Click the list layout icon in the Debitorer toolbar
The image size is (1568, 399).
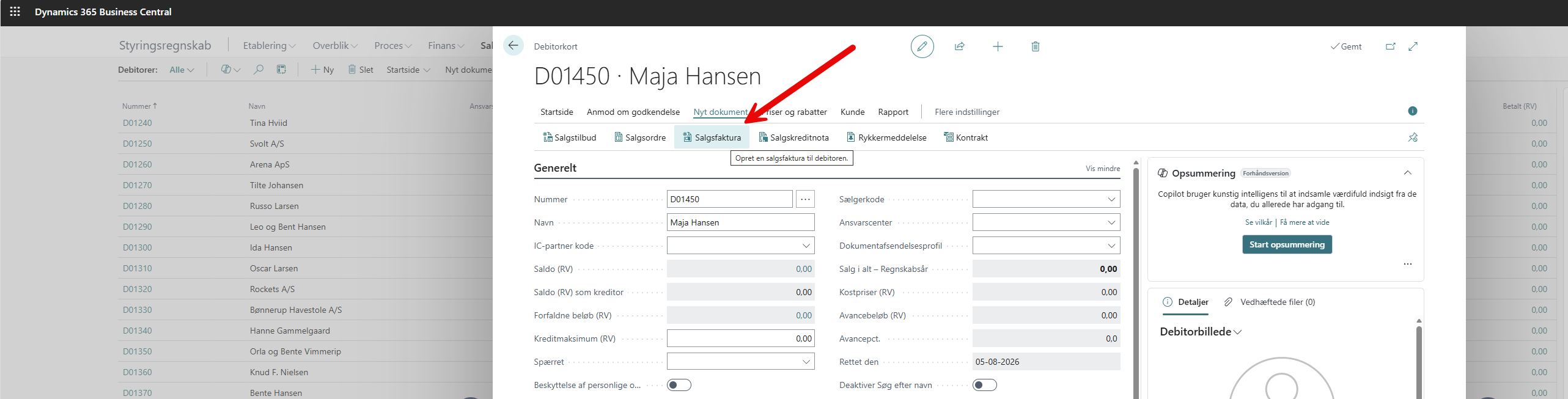tap(281, 70)
